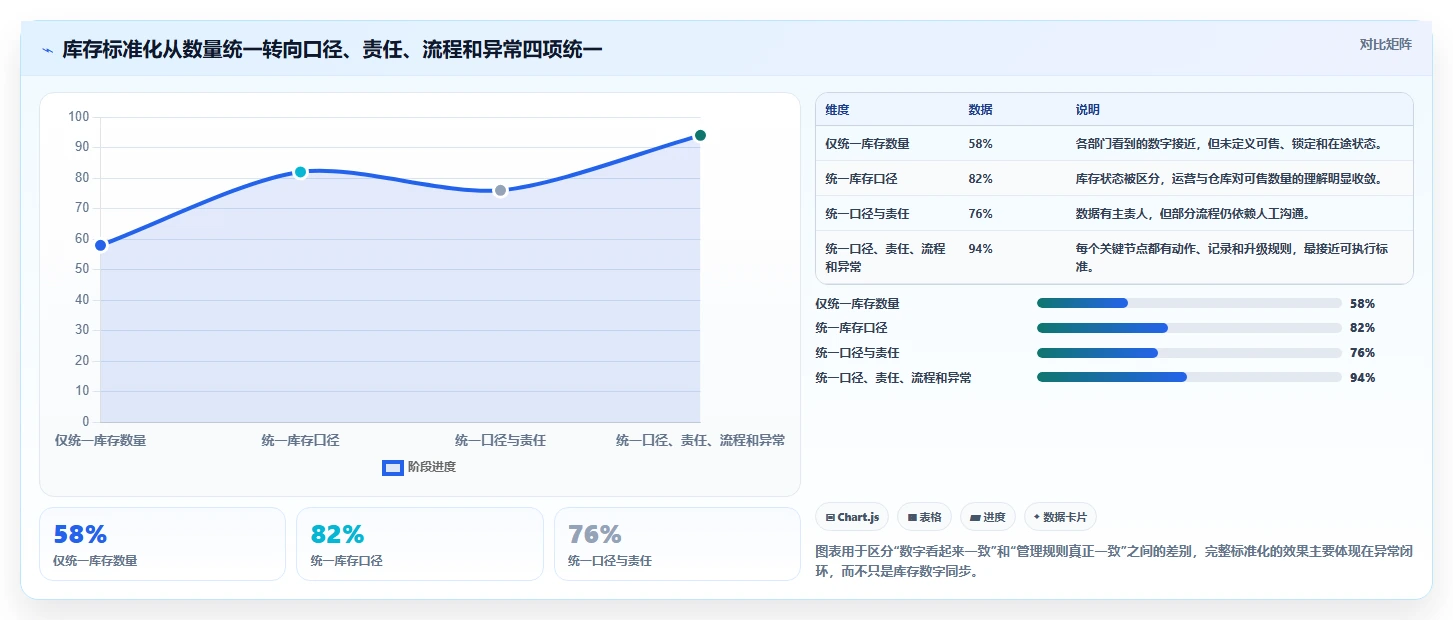Viewport: 1453px width, 620px height.
Task: Click the 对比矩阵 label
Action: [1385, 44]
